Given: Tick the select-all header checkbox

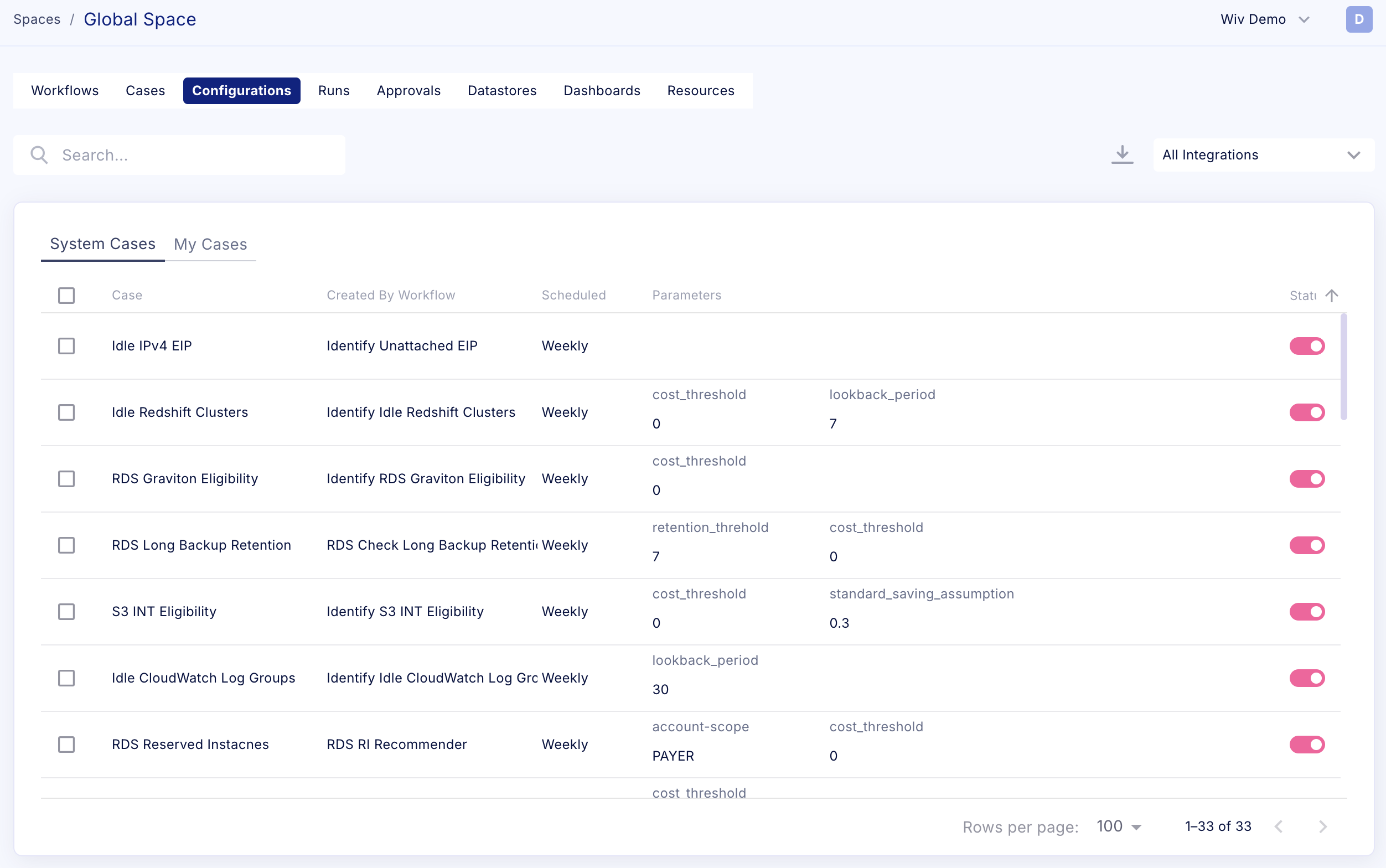Looking at the screenshot, I should [x=66, y=295].
